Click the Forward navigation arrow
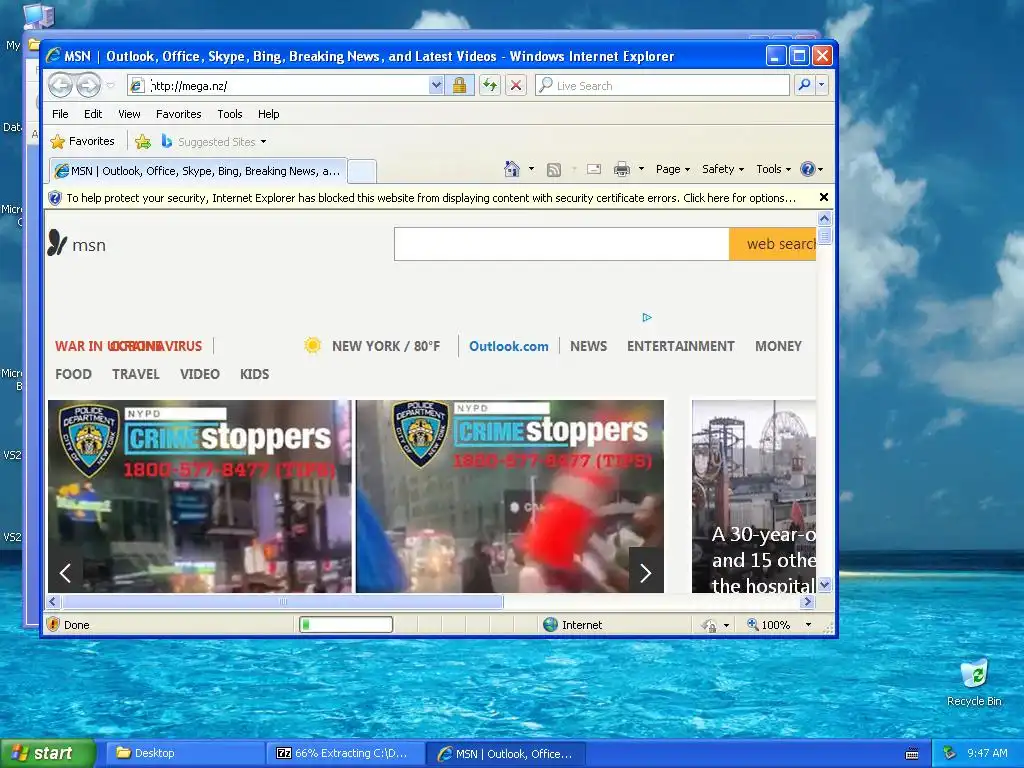This screenshot has height=768, width=1024. coord(88,86)
